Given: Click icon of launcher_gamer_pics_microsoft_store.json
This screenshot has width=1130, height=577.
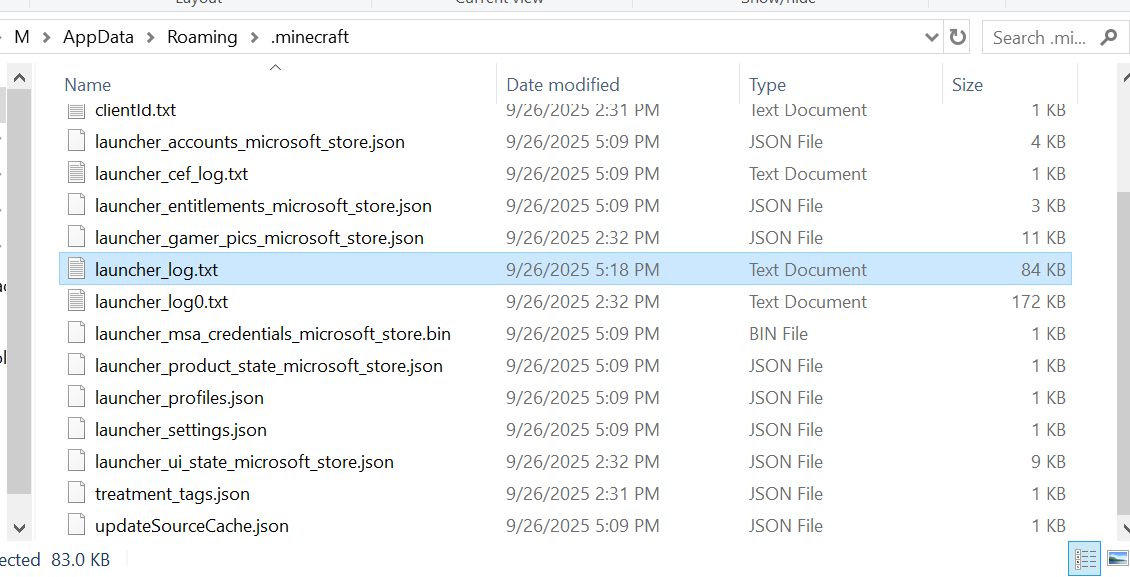Looking at the screenshot, I should pos(76,237).
